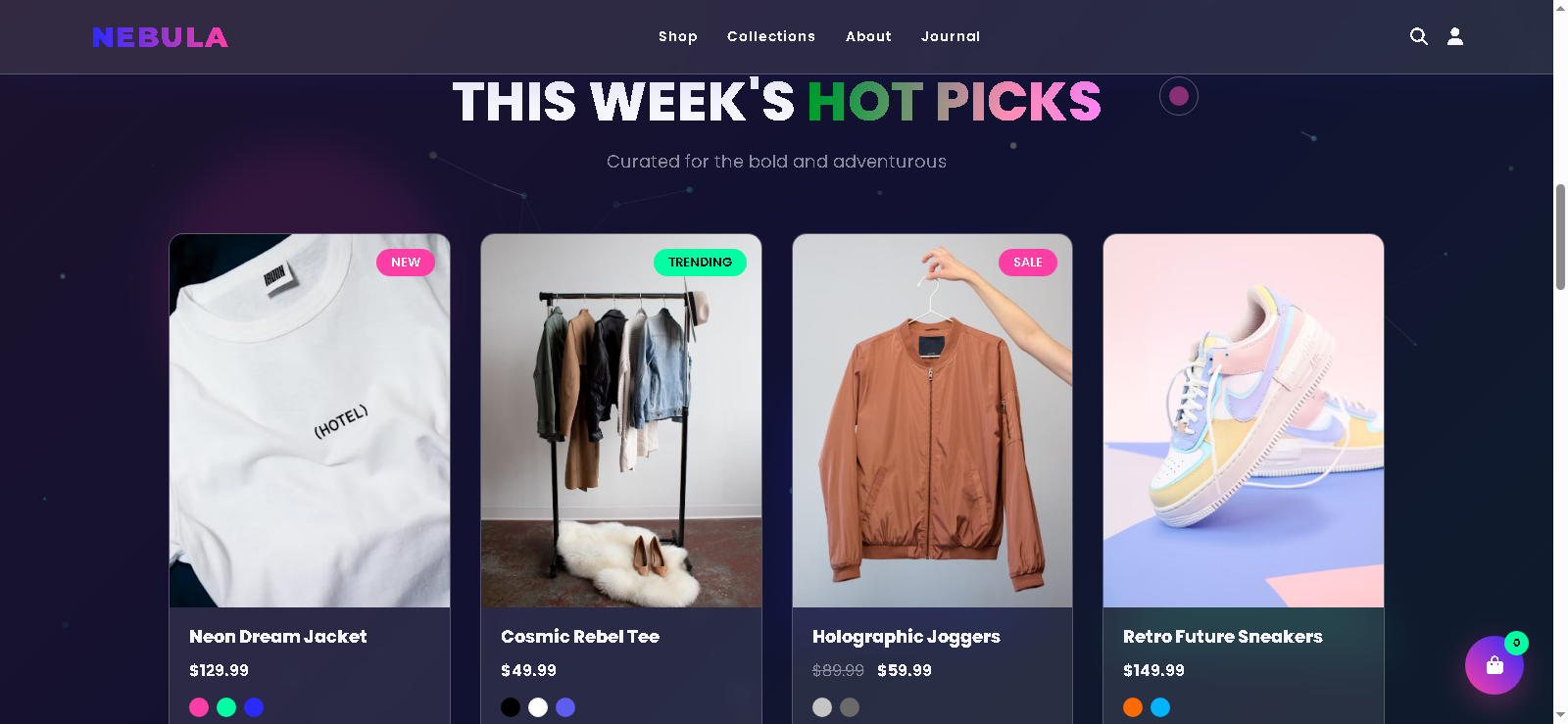Screen dimensions: 1568x724
Task: Open the Journal link in navigation
Action: coord(951,36)
